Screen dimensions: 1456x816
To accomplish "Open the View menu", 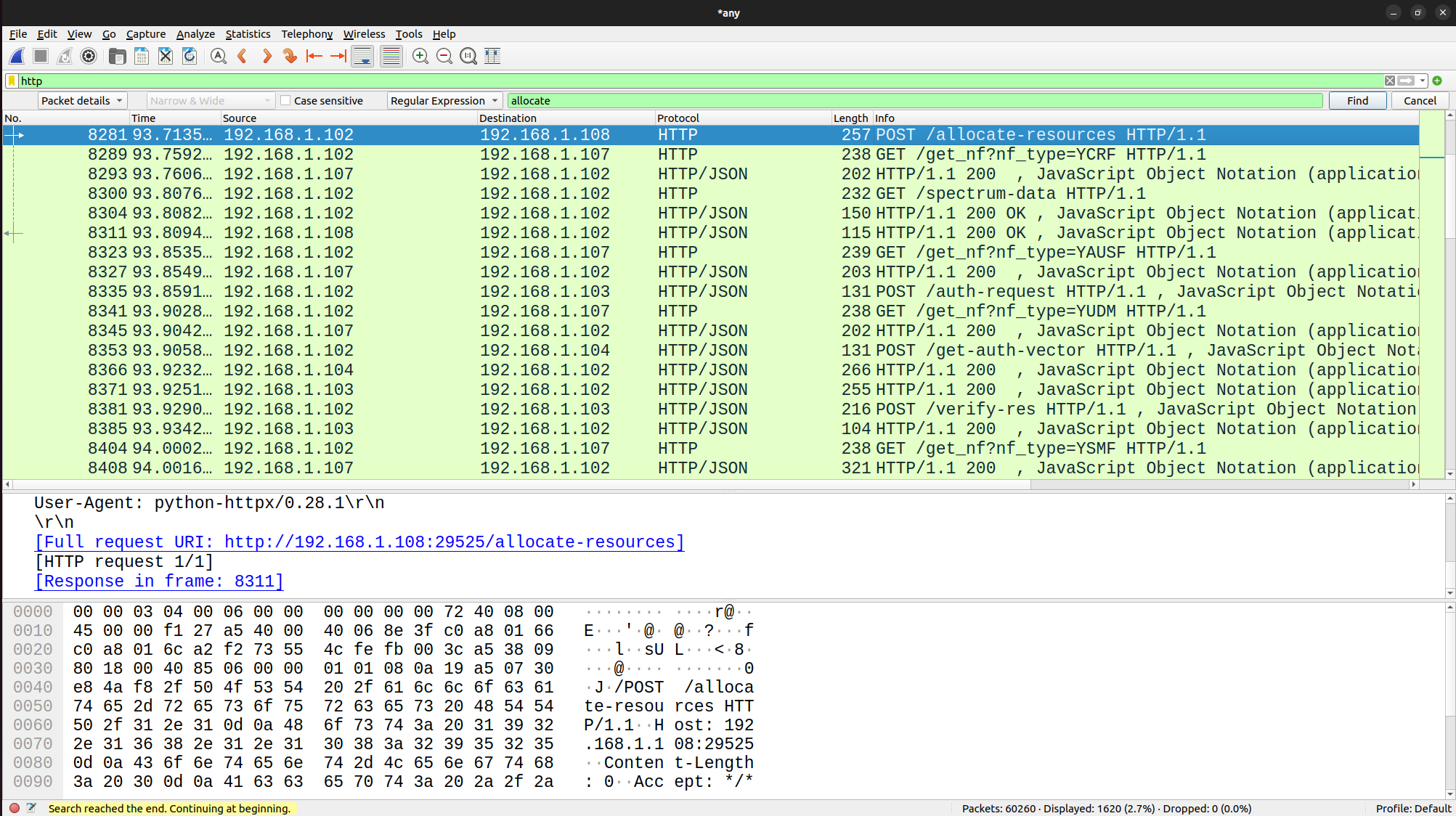I will point(79,34).
